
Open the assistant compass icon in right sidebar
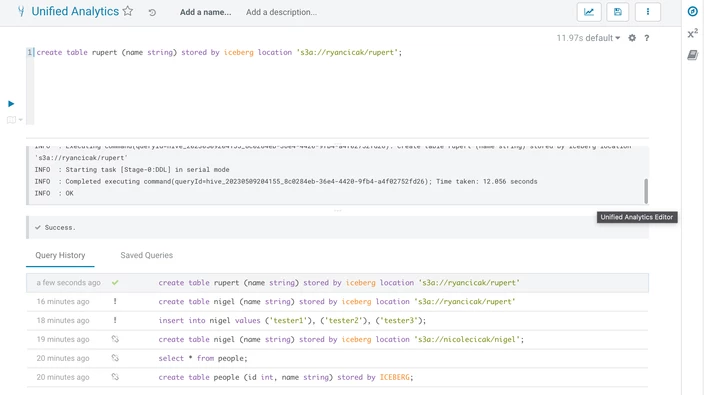tap(692, 11)
